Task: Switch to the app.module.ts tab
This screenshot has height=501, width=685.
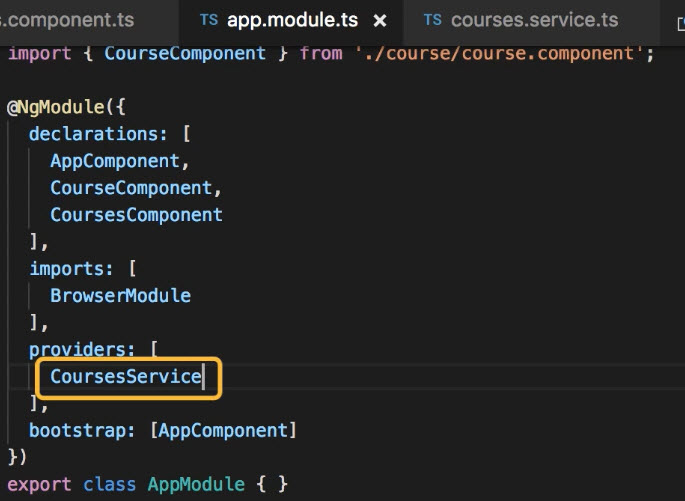Action: (x=294, y=20)
